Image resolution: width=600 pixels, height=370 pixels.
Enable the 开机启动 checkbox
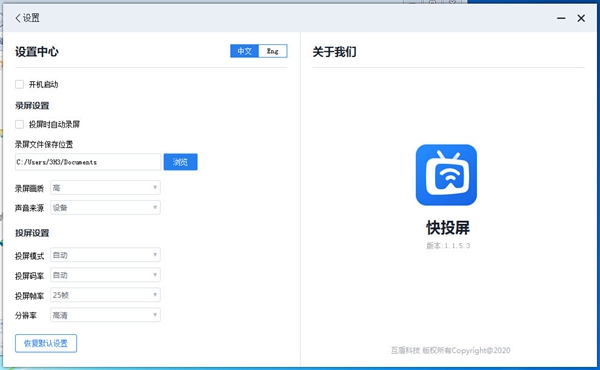pyautogui.click(x=20, y=84)
